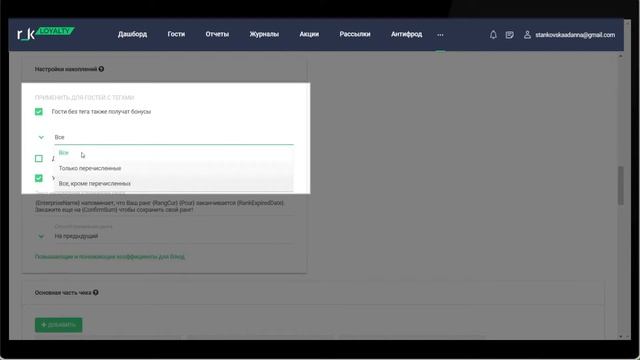Image resolution: width=640 pixels, height=360 pixels.
Task: Click the scrollbar down arrow
Action: click(621, 336)
